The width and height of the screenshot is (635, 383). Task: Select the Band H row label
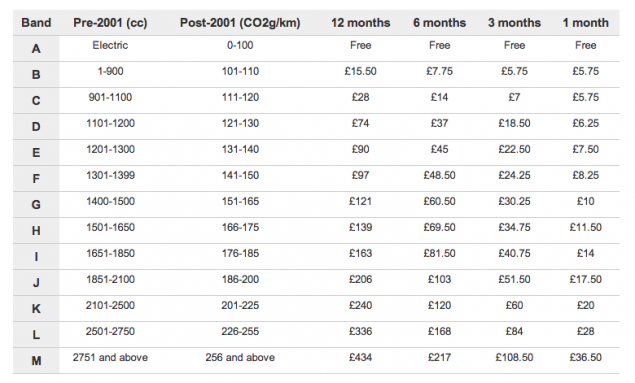tap(36, 230)
